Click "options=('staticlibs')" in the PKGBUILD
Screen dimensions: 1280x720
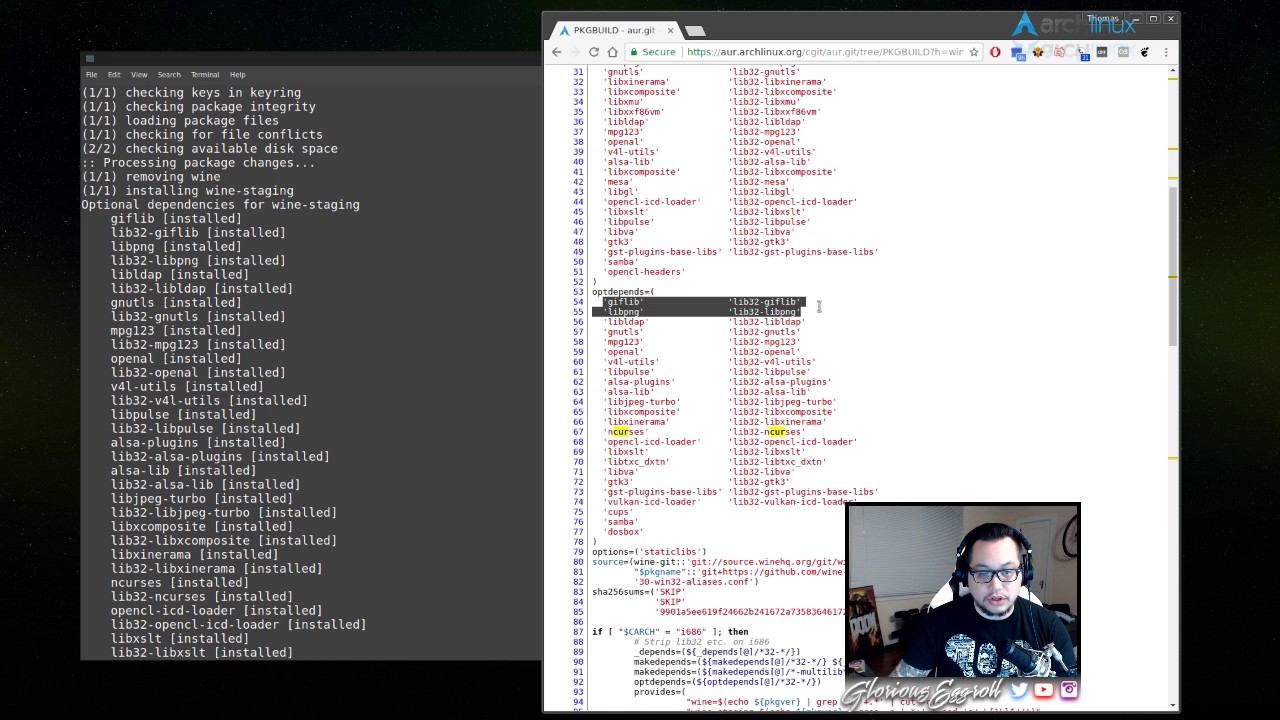click(649, 552)
